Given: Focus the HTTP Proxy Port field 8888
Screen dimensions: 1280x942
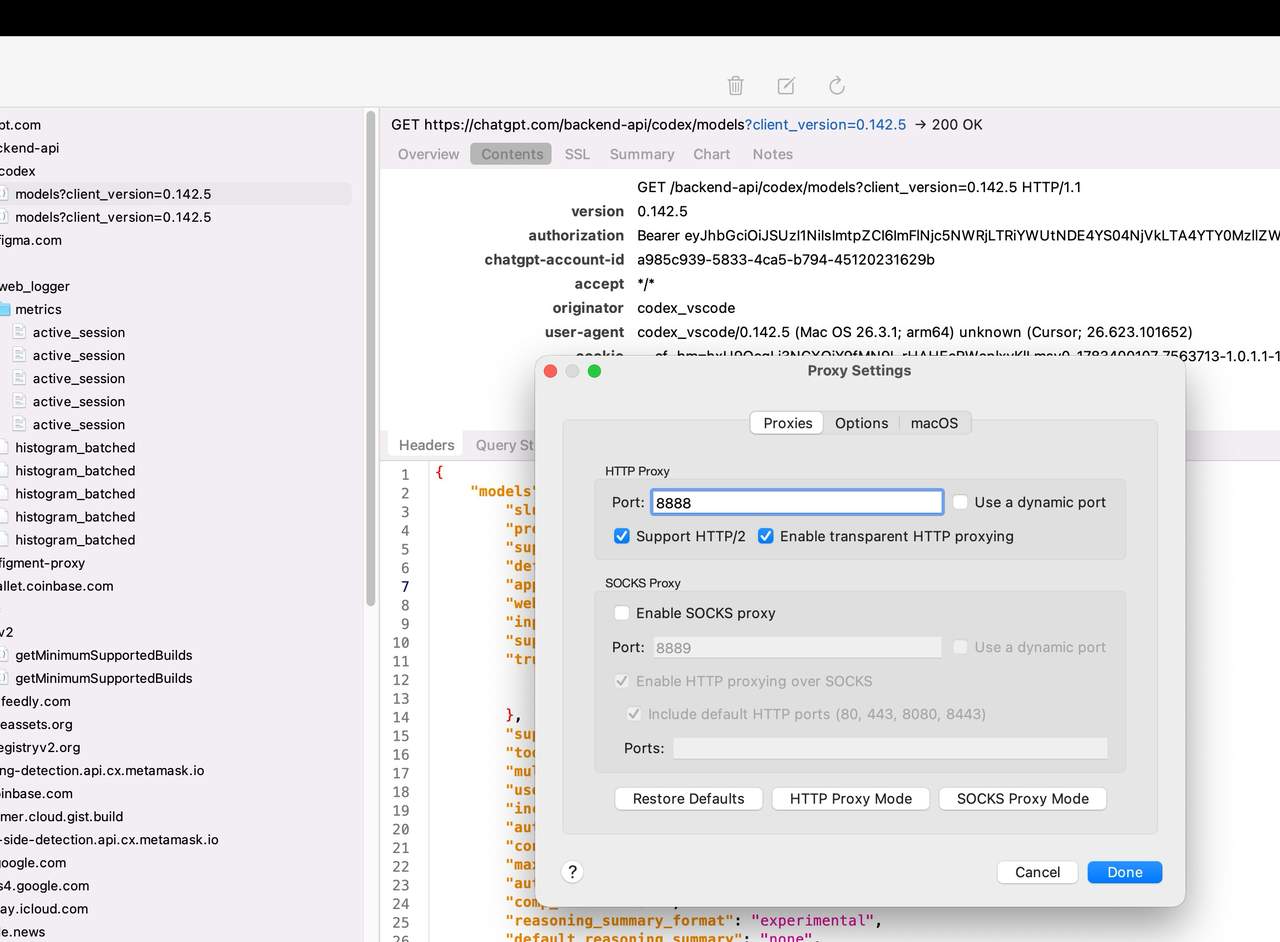Looking at the screenshot, I should [x=797, y=502].
